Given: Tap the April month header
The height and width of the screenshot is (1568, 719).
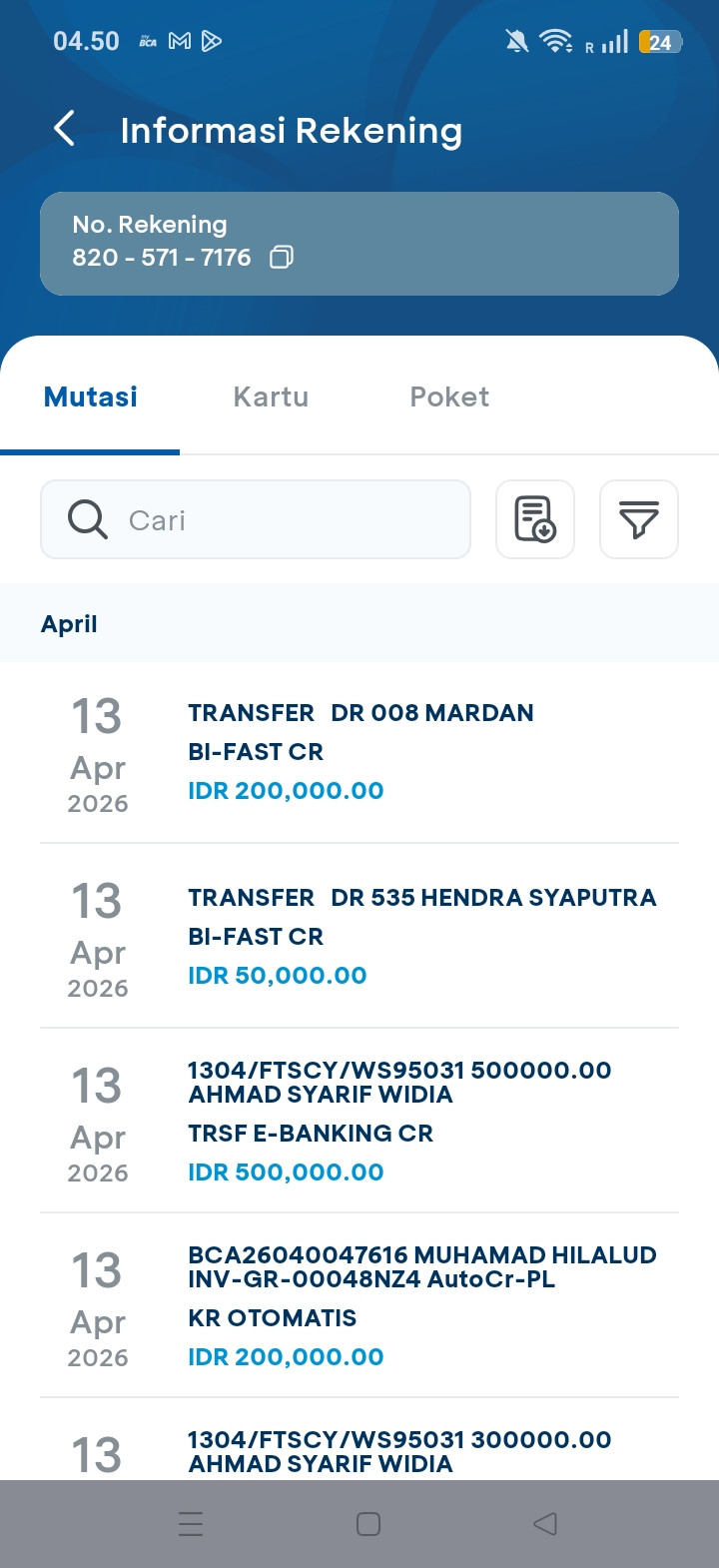Looking at the screenshot, I should click(x=69, y=623).
